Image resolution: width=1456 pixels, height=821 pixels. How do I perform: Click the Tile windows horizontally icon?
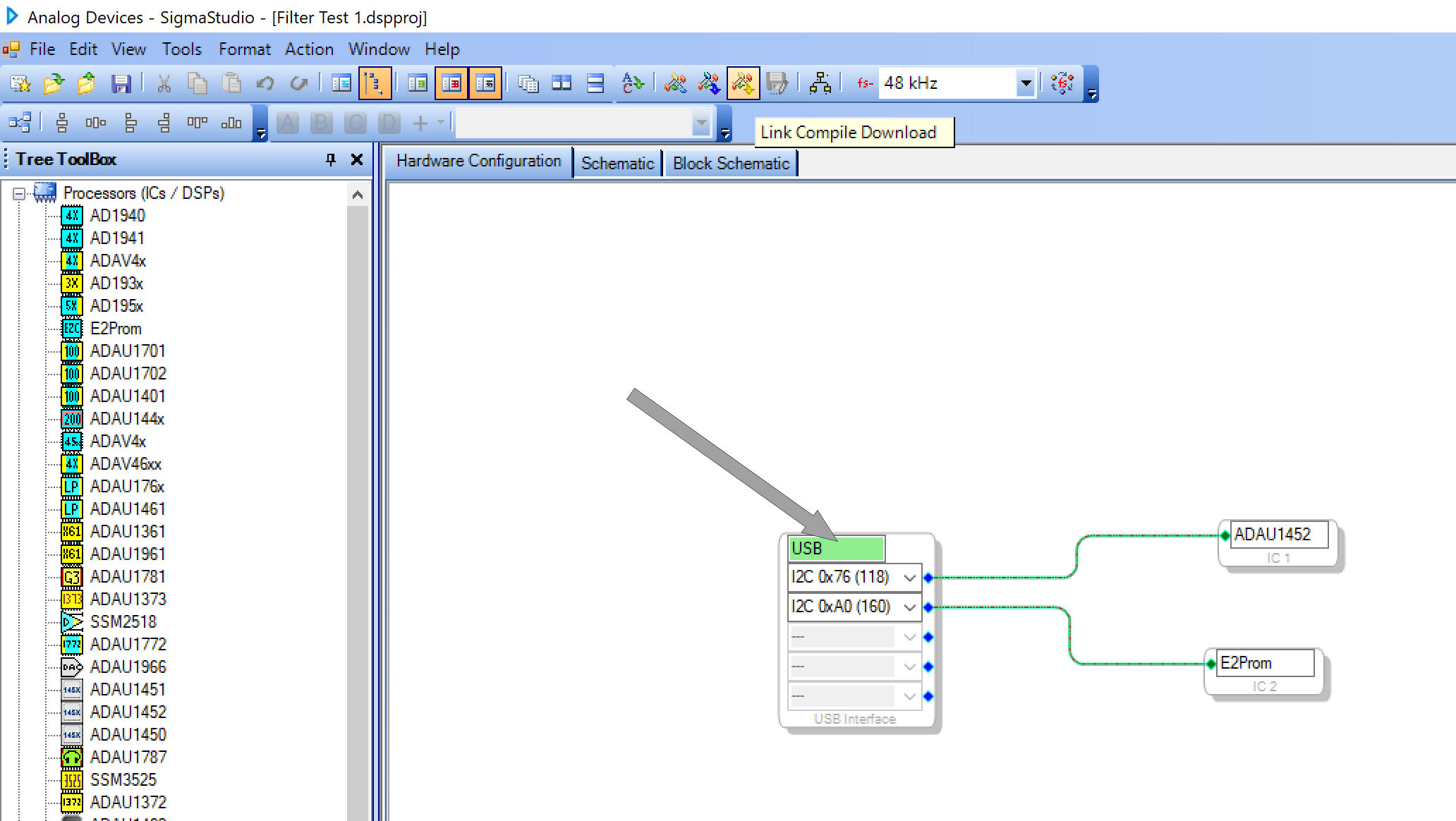tap(595, 84)
